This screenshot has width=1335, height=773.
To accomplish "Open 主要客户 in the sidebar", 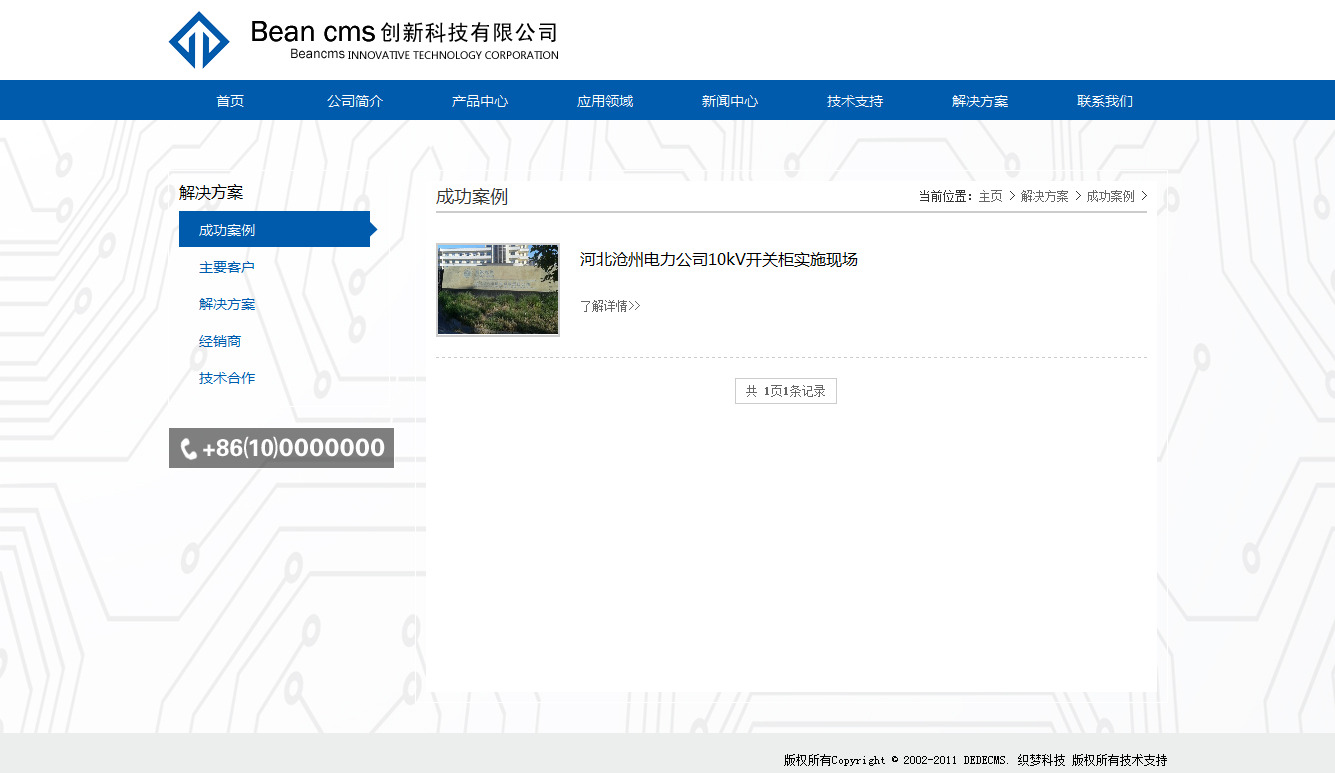I will click(x=227, y=267).
